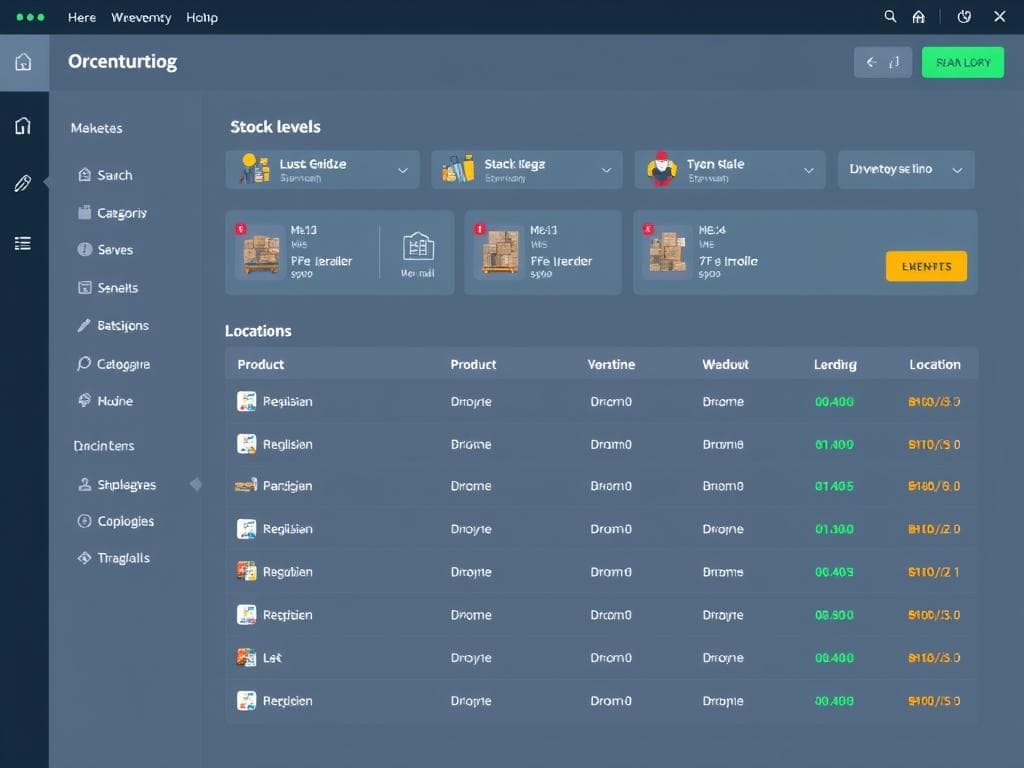Click the Coplogies sidebar icon

[x=84, y=520]
